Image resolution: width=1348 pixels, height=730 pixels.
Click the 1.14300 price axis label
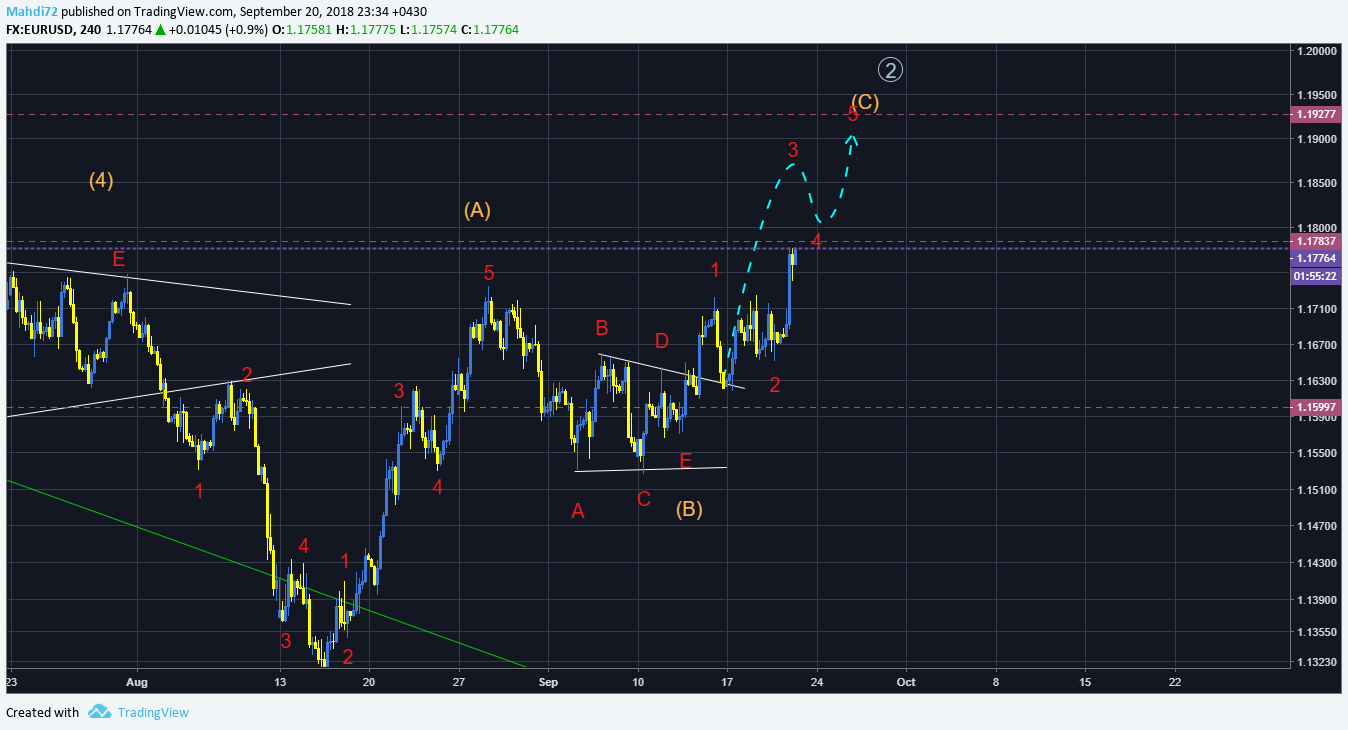click(x=1317, y=563)
